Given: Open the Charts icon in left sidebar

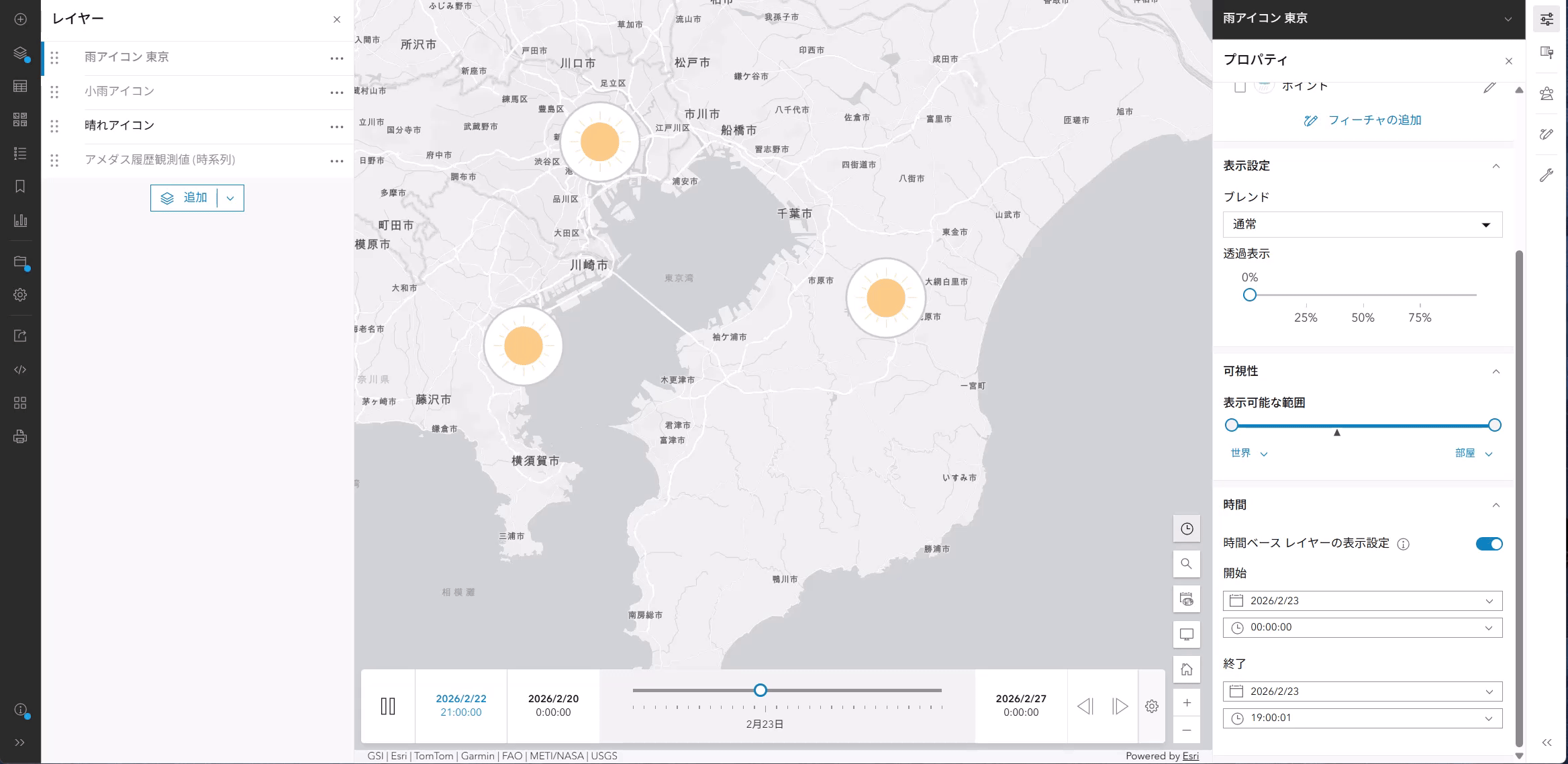Looking at the screenshot, I should click(x=20, y=220).
